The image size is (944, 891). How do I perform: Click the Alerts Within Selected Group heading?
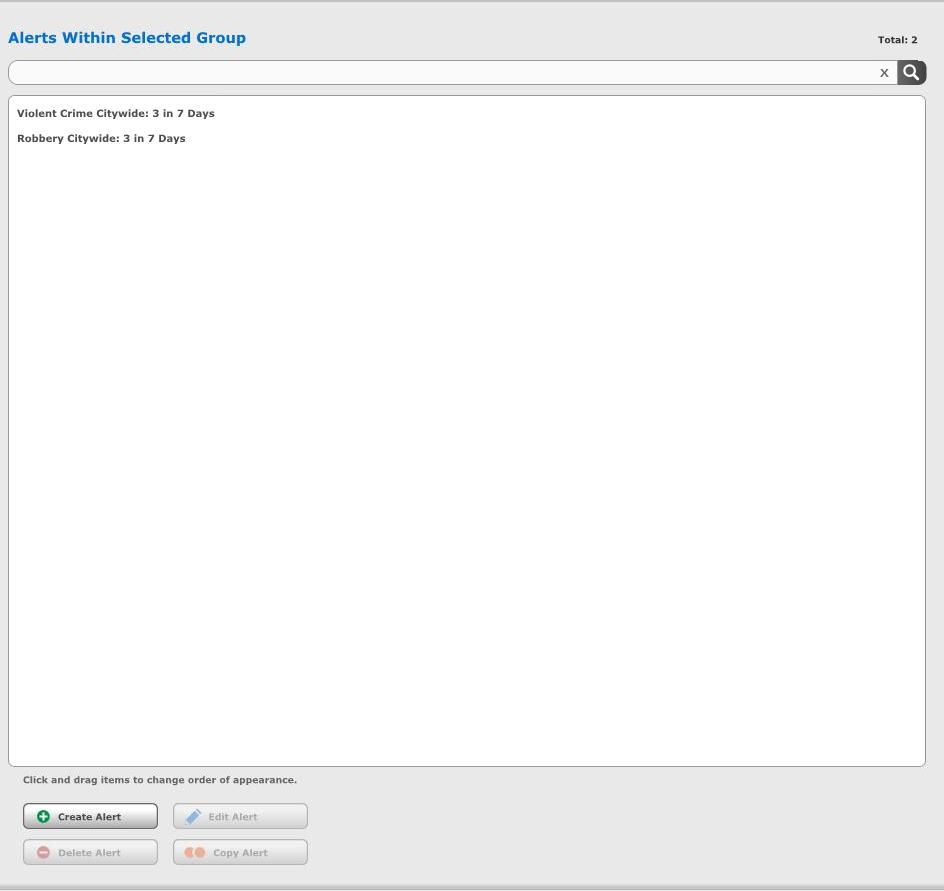coord(127,38)
